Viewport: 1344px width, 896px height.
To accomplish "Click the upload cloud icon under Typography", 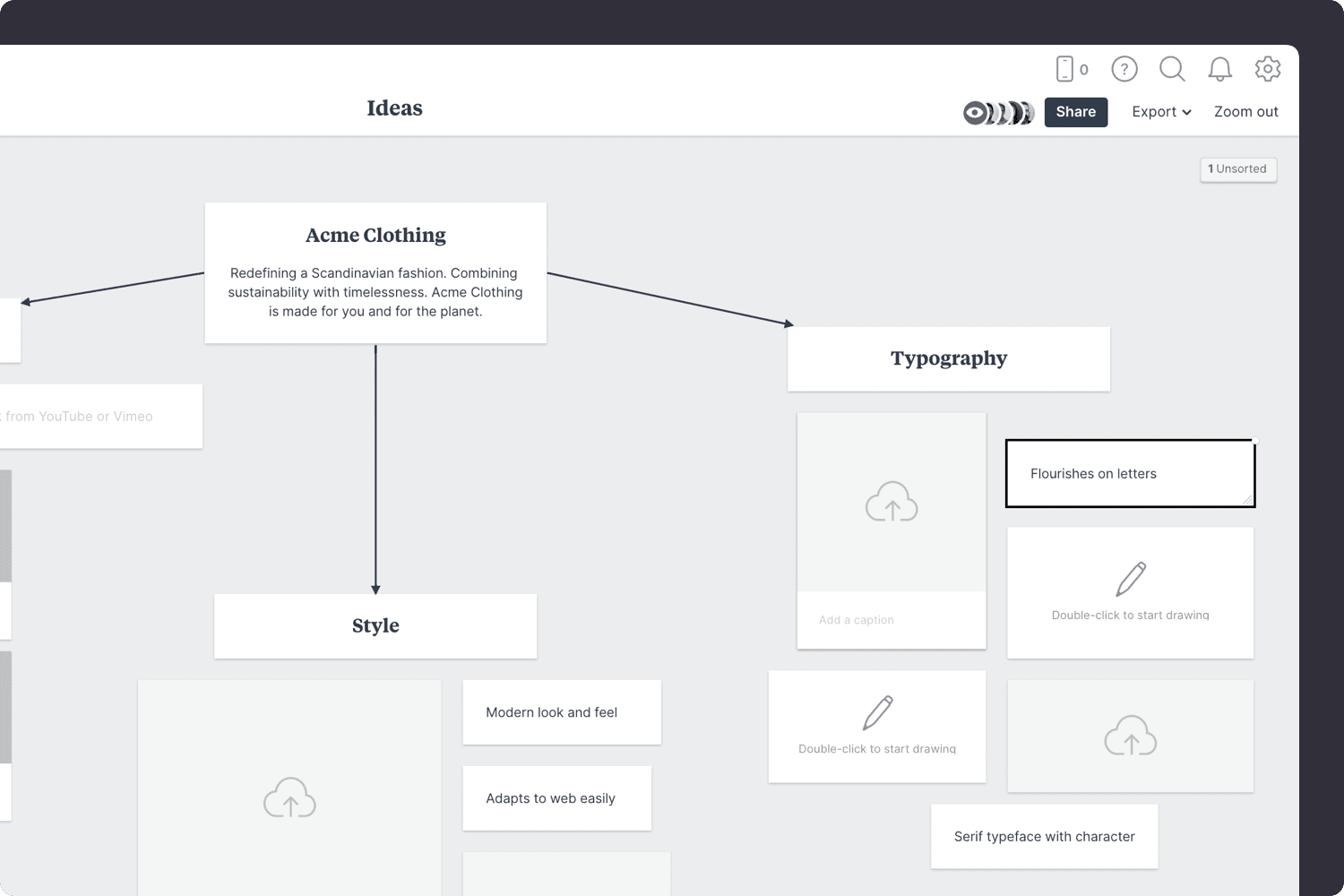I will pos(892,502).
